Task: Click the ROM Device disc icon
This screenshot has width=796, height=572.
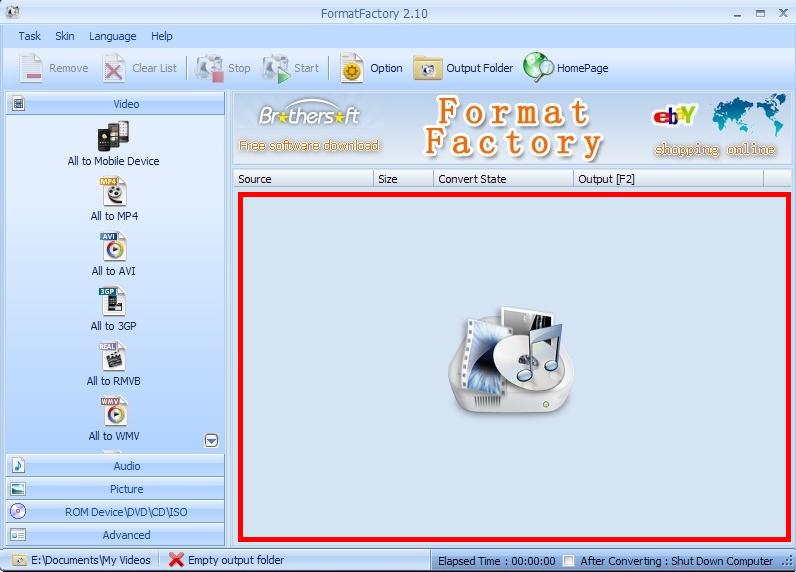Action: [x=18, y=511]
